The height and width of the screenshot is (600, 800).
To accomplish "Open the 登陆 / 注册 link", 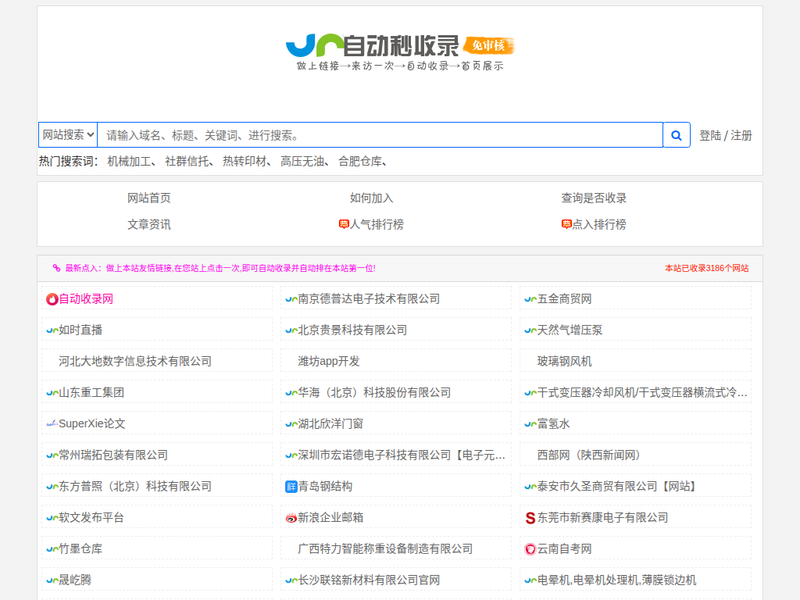I will (x=725, y=136).
